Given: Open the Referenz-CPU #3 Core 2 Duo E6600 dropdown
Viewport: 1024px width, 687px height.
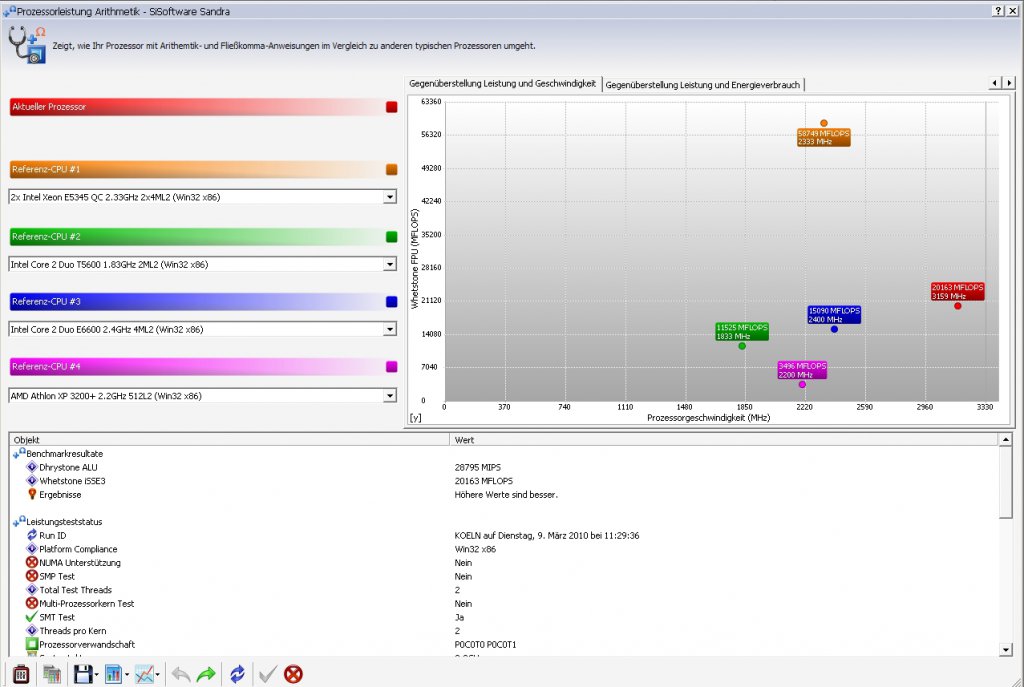Looking at the screenshot, I should 390,329.
